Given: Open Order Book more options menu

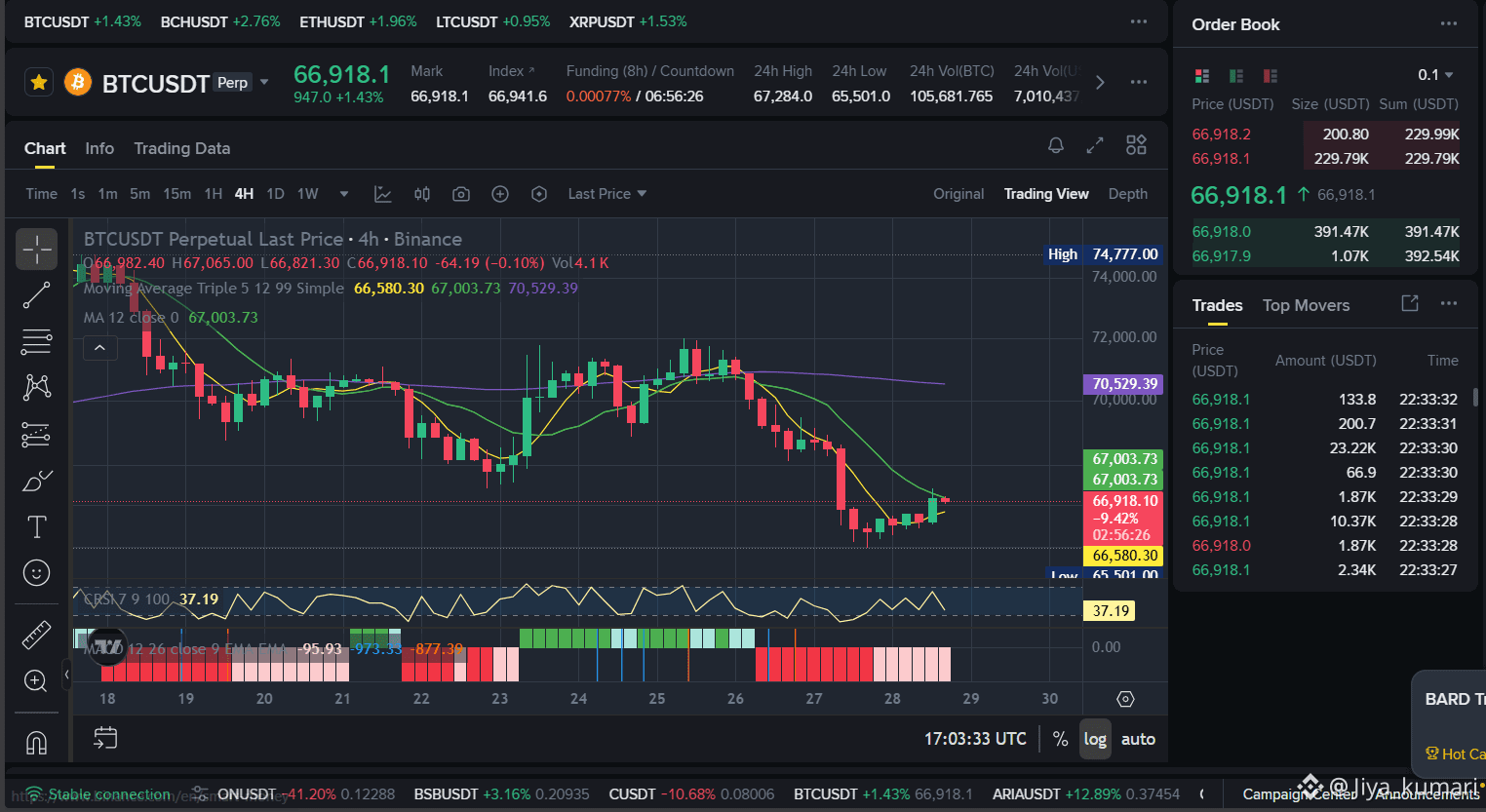Looking at the screenshot, I should 1449,23.
